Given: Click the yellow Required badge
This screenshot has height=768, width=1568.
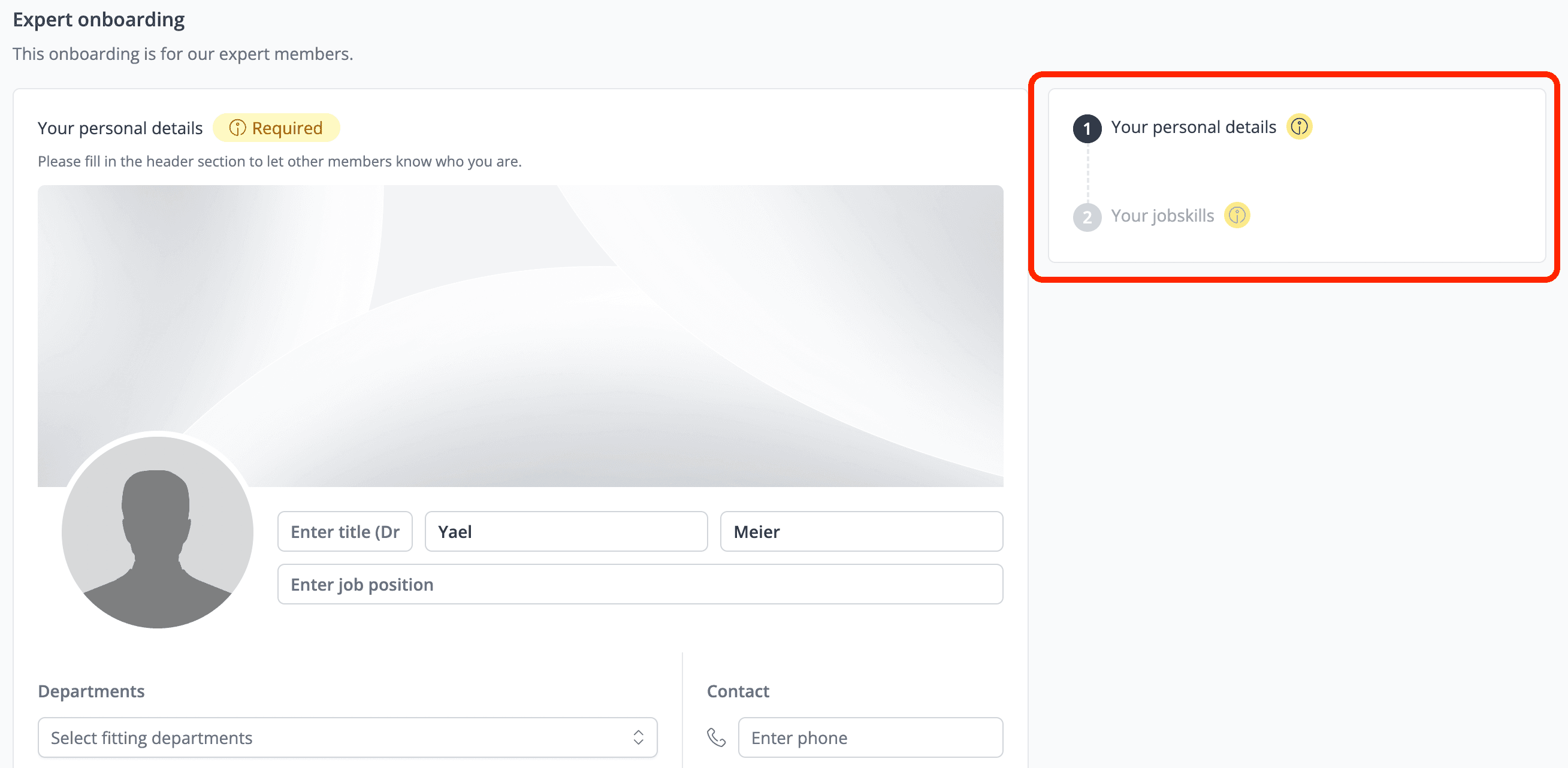Looking at the screenshot, I should tap(276, 128).
